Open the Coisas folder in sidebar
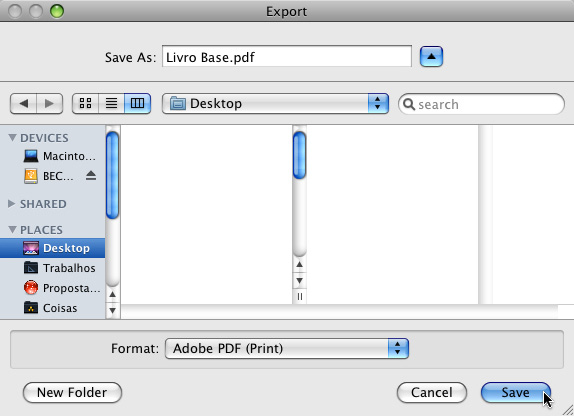Screen dimensions: 574x416 [x=51, y=308]
